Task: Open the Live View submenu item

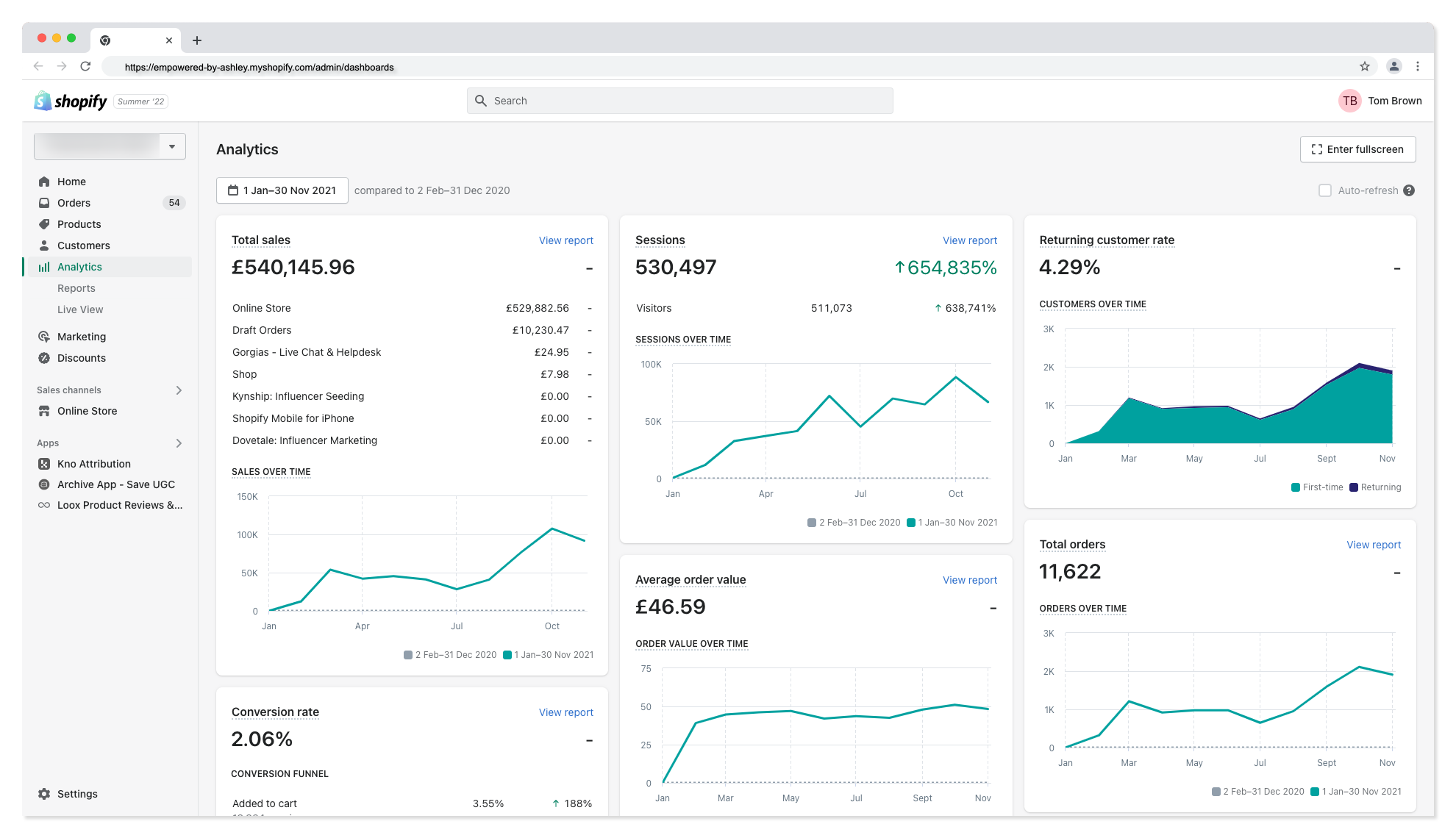Action: pyautogui.click(x=80, y=309)
